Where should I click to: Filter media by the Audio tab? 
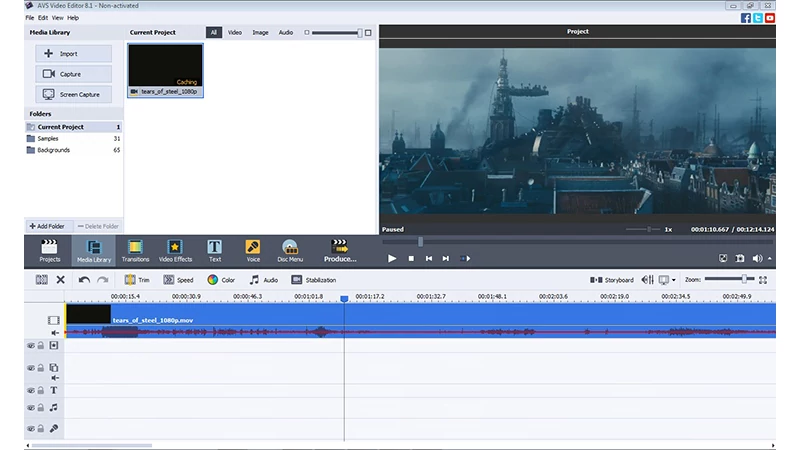(286, 32)
